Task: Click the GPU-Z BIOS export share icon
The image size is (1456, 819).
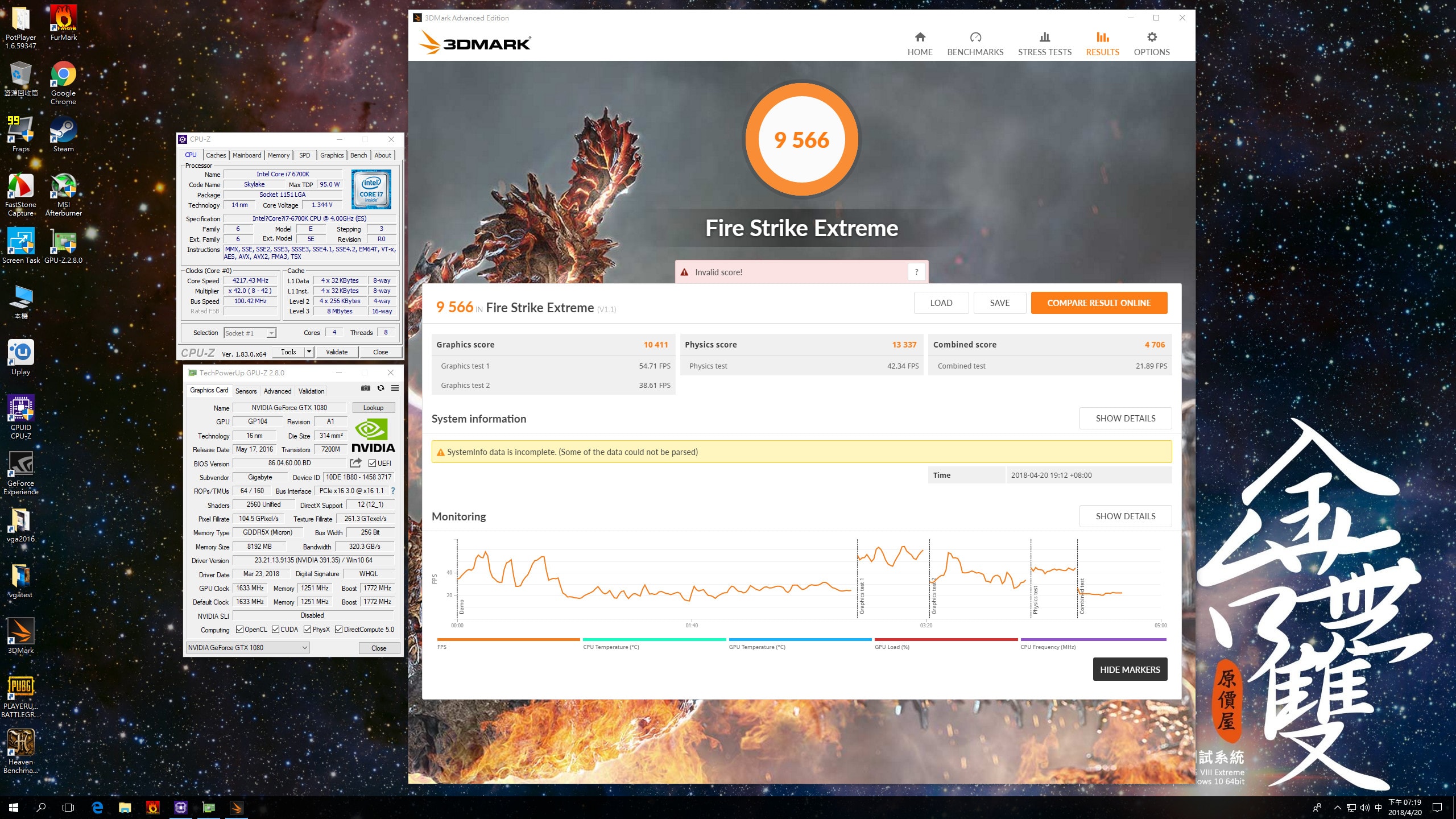Action: coord(356,463)
